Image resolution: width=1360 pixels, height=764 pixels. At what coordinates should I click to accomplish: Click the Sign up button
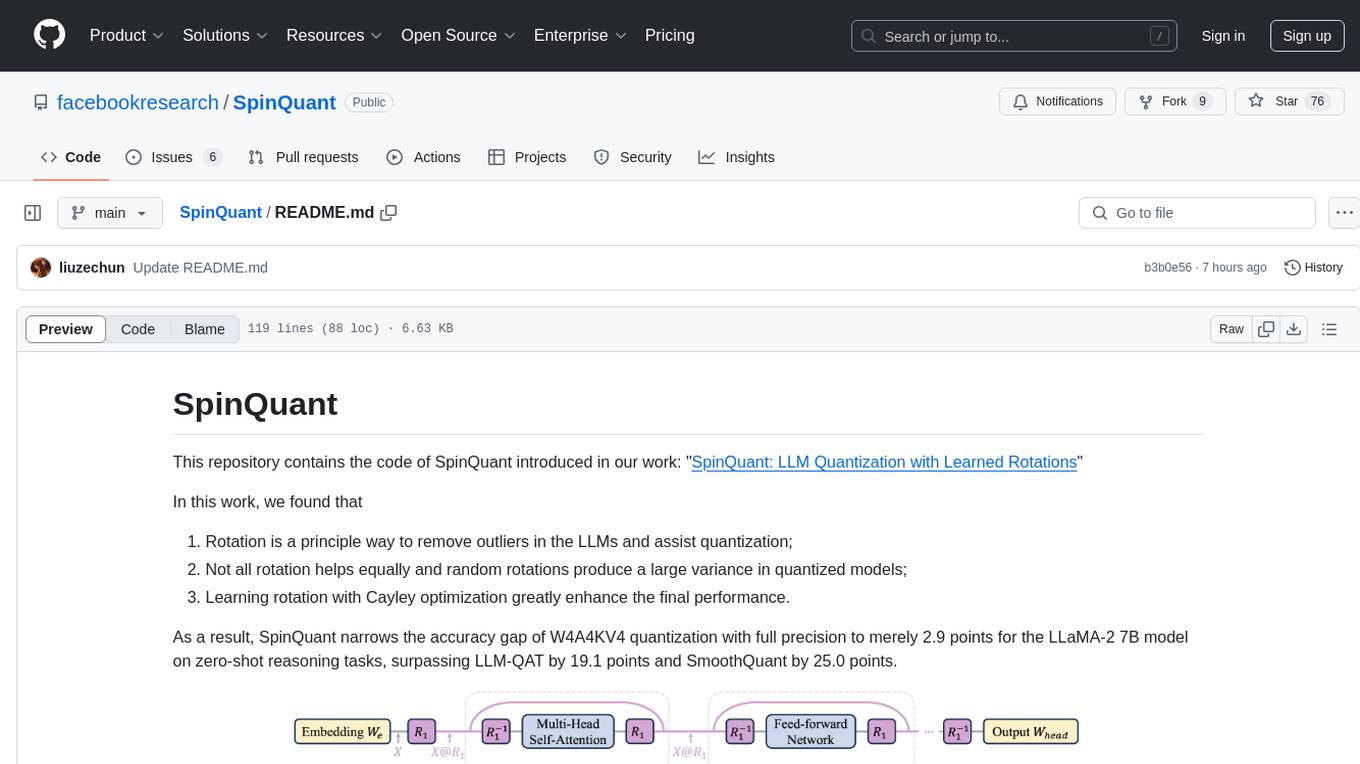[1307, 36]
